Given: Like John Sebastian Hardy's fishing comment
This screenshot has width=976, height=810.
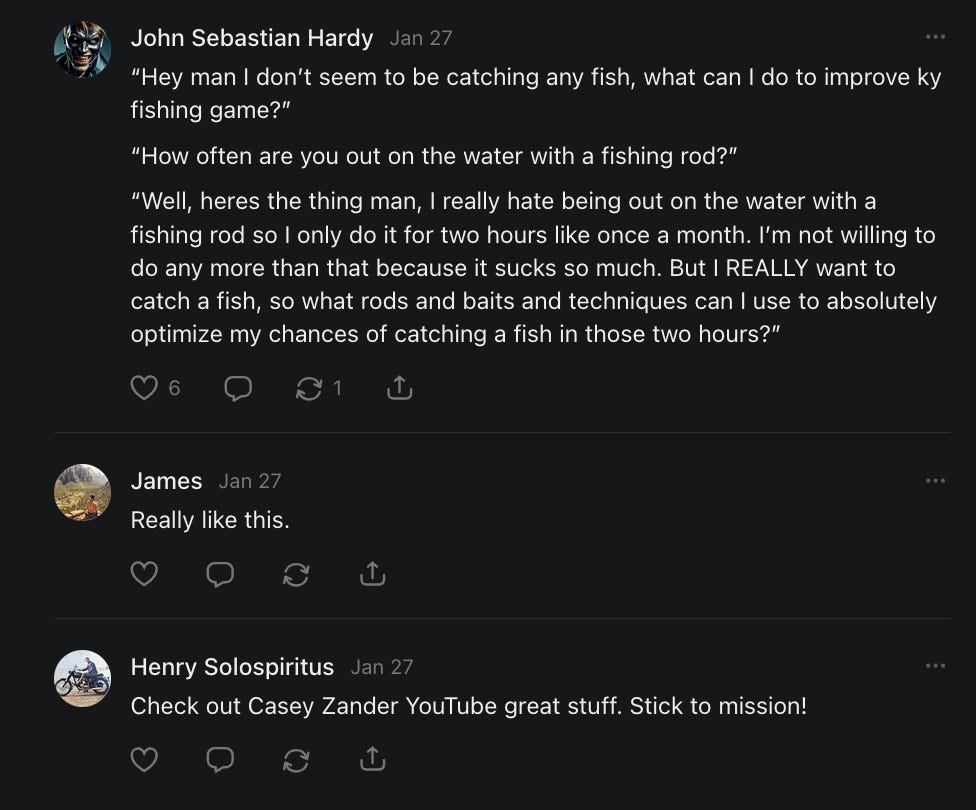Looking at the screenshot, I should pyautogui.click(x=145, y=388).
